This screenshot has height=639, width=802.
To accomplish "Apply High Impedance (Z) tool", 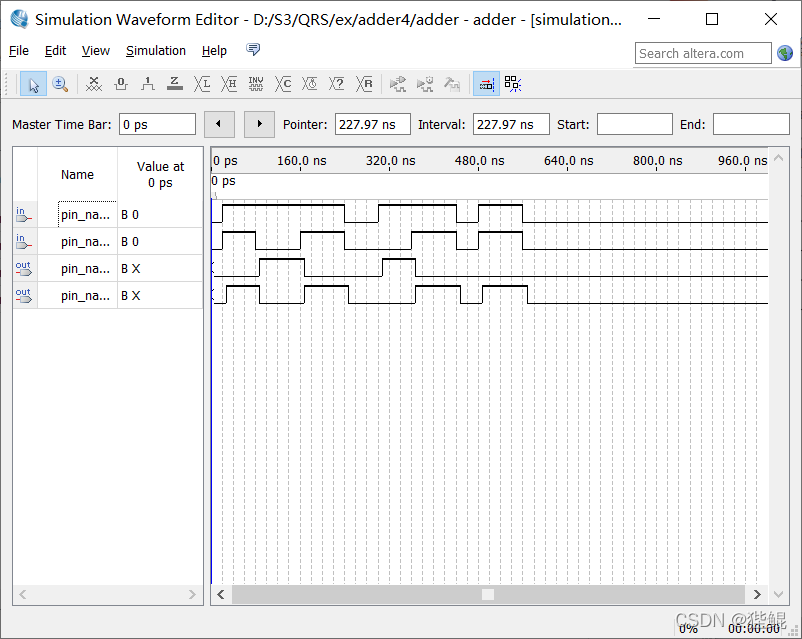I will 174,84.
